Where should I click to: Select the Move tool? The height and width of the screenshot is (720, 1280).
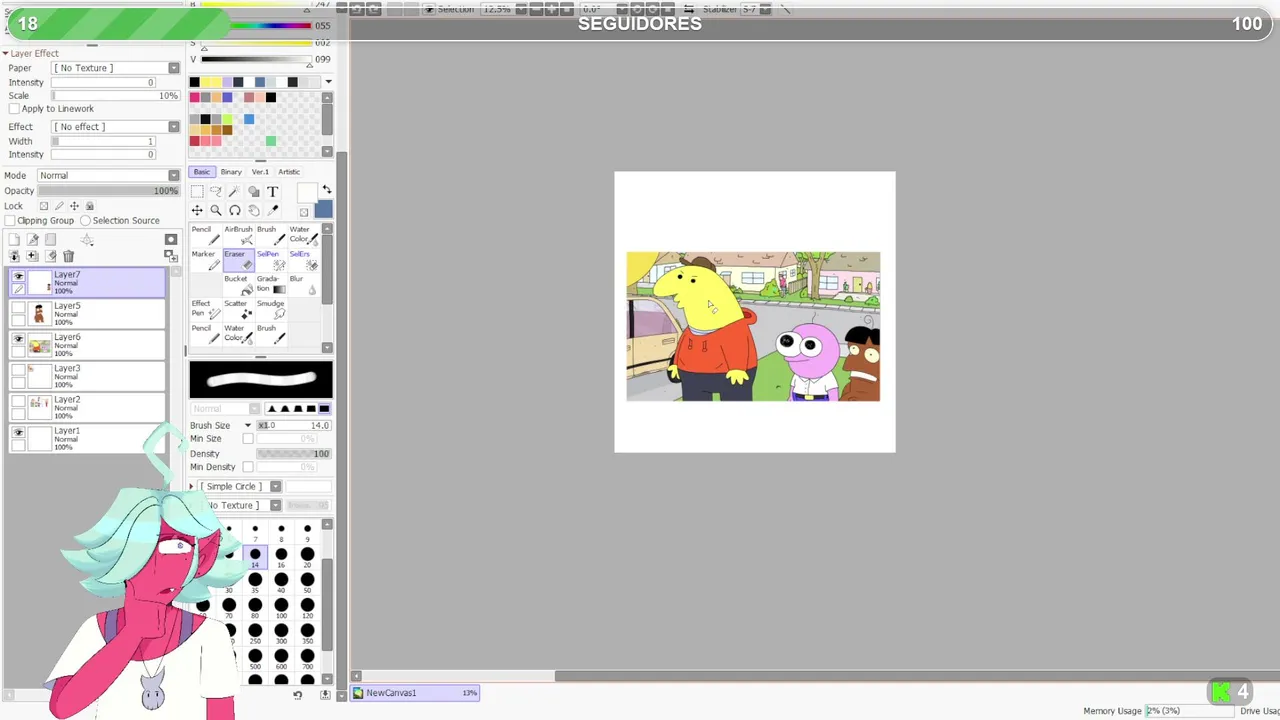(x=197, y=210)
